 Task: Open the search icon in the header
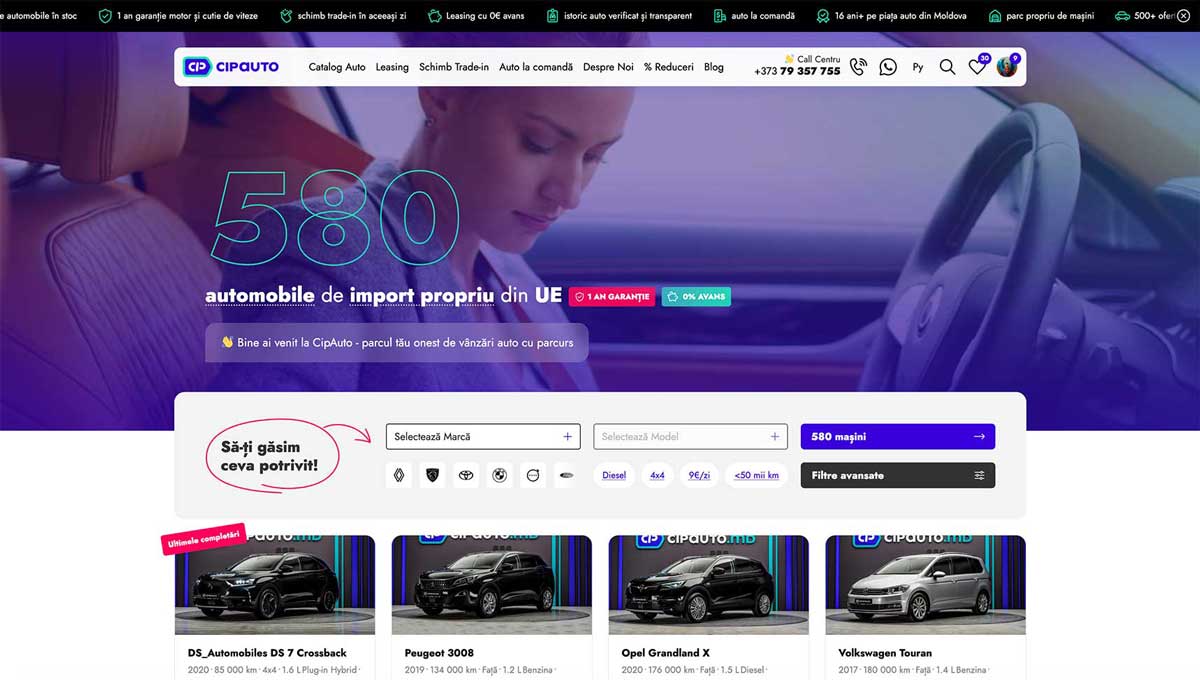pos(946,67)
